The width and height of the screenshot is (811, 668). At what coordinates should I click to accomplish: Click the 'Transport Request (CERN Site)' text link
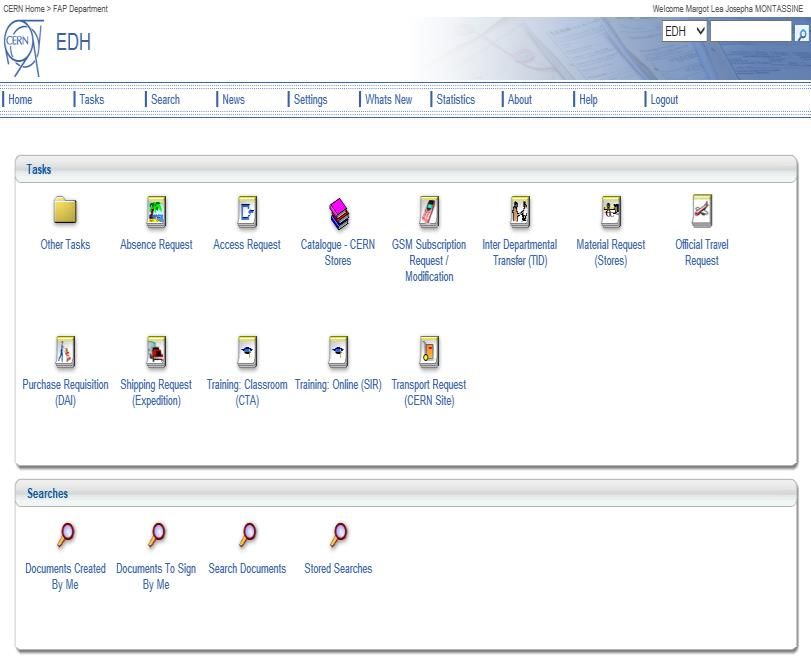click(x=429, y=392)
